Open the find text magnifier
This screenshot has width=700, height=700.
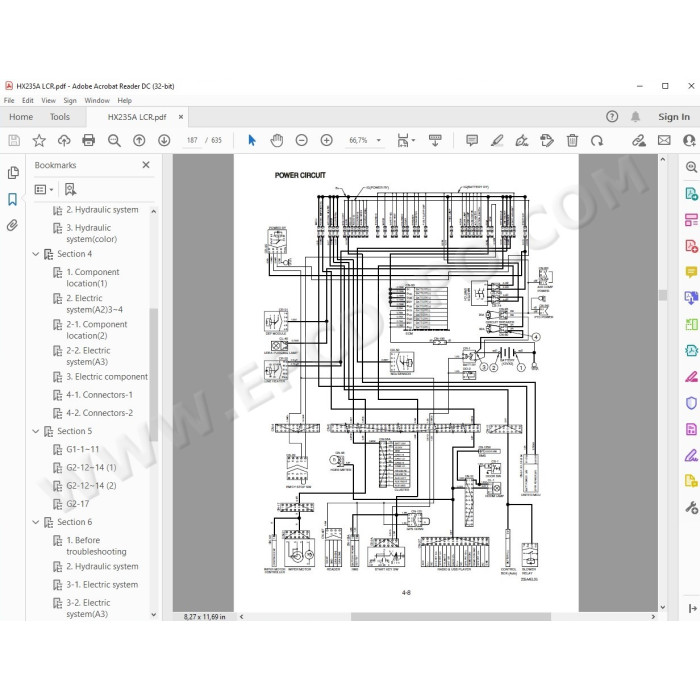(x=114, y=141)
